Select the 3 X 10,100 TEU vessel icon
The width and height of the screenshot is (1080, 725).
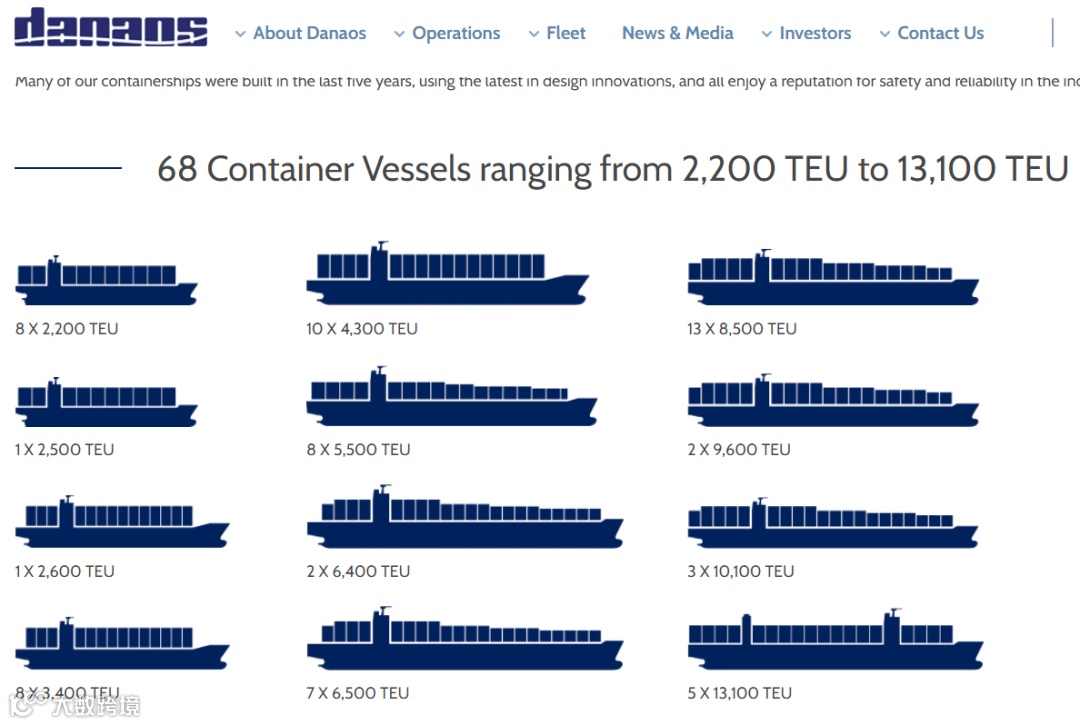(x=834, y=523)
